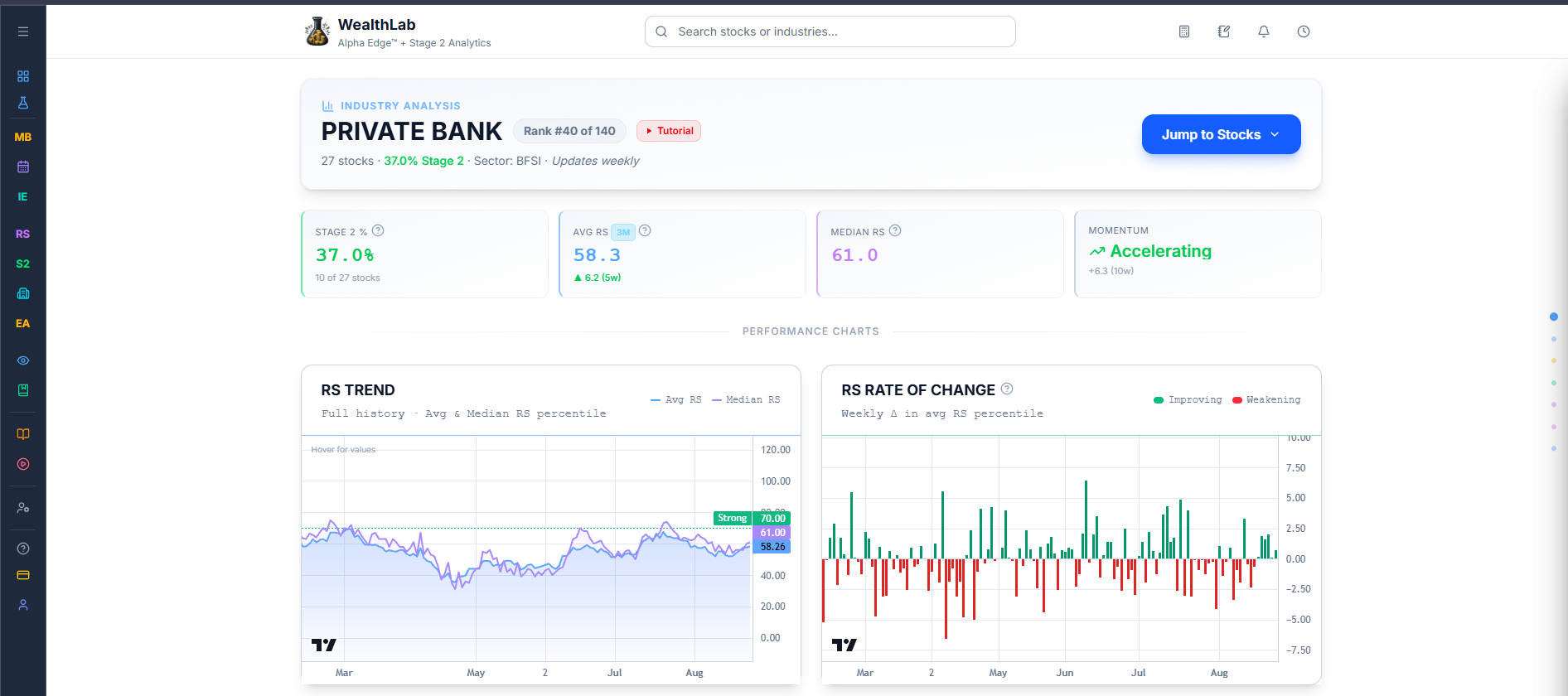Click the '10 of 27 stocks' text
The width and height of the screenshot is (1568, 696).
click(x=347, y=278)
